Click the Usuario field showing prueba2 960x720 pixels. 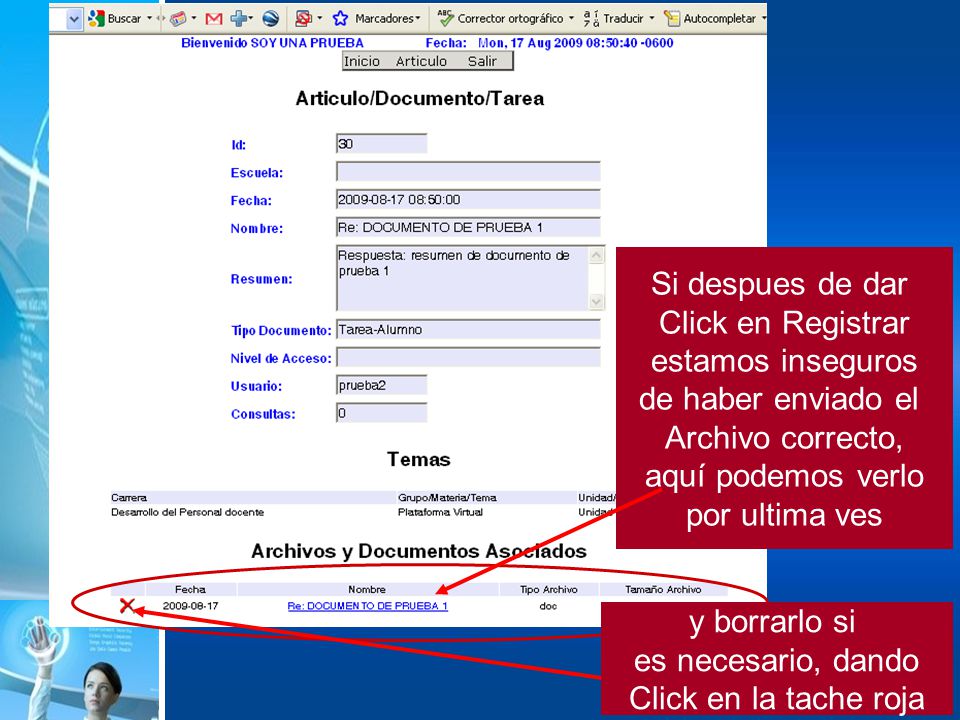click(x=381, y=385)
